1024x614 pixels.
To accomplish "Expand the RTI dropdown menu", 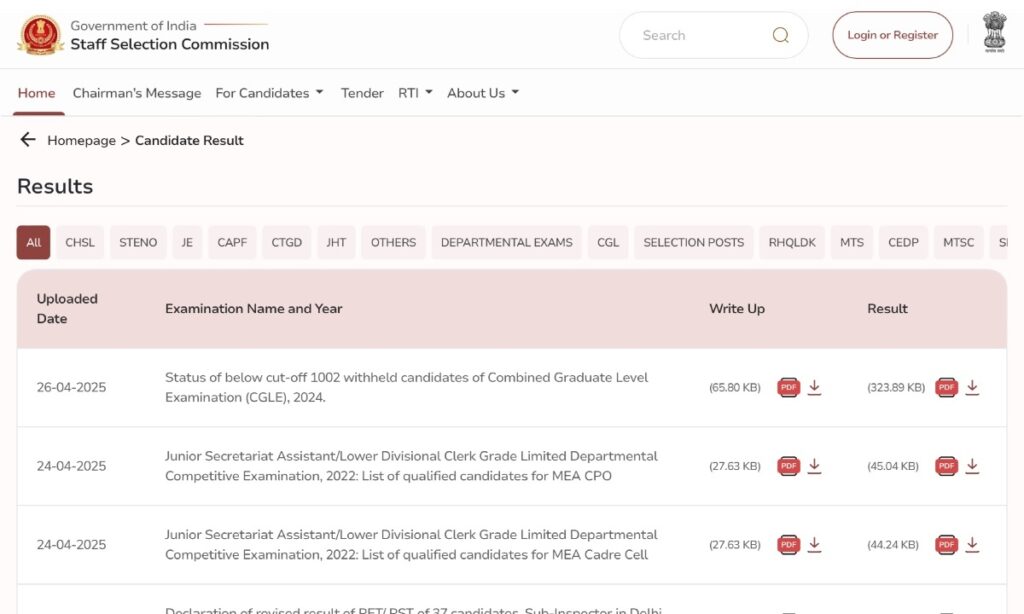I will [415, 93].
